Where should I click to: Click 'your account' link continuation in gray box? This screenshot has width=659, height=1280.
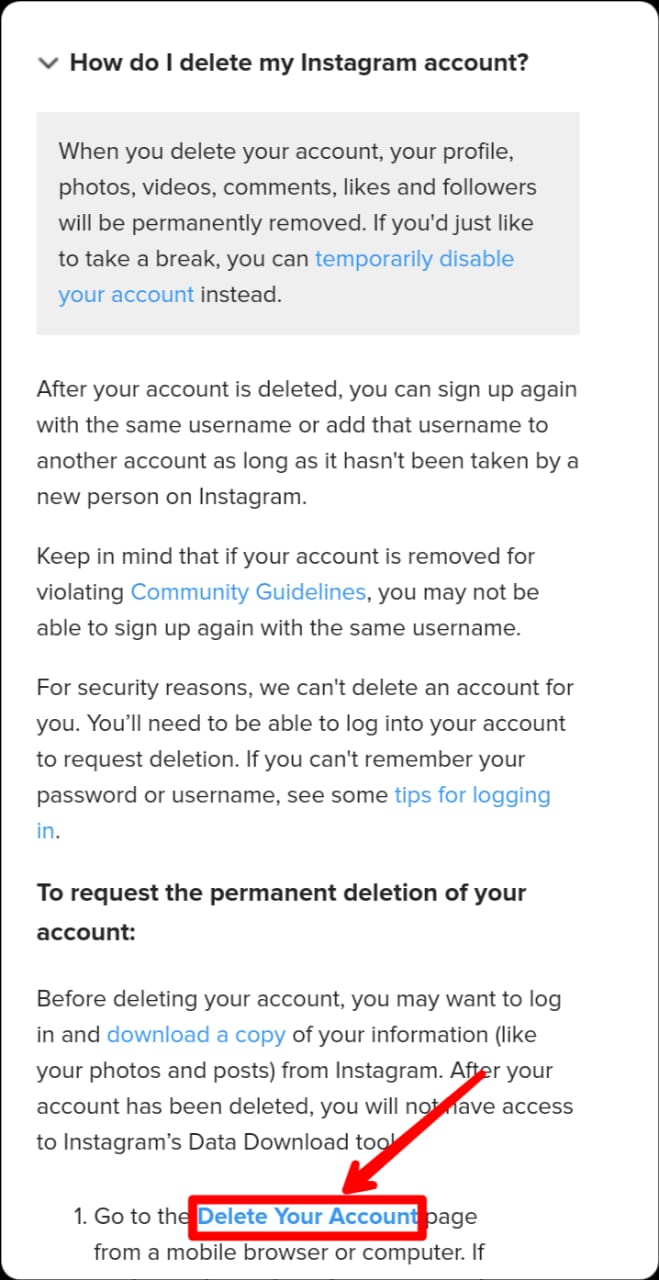126,295
